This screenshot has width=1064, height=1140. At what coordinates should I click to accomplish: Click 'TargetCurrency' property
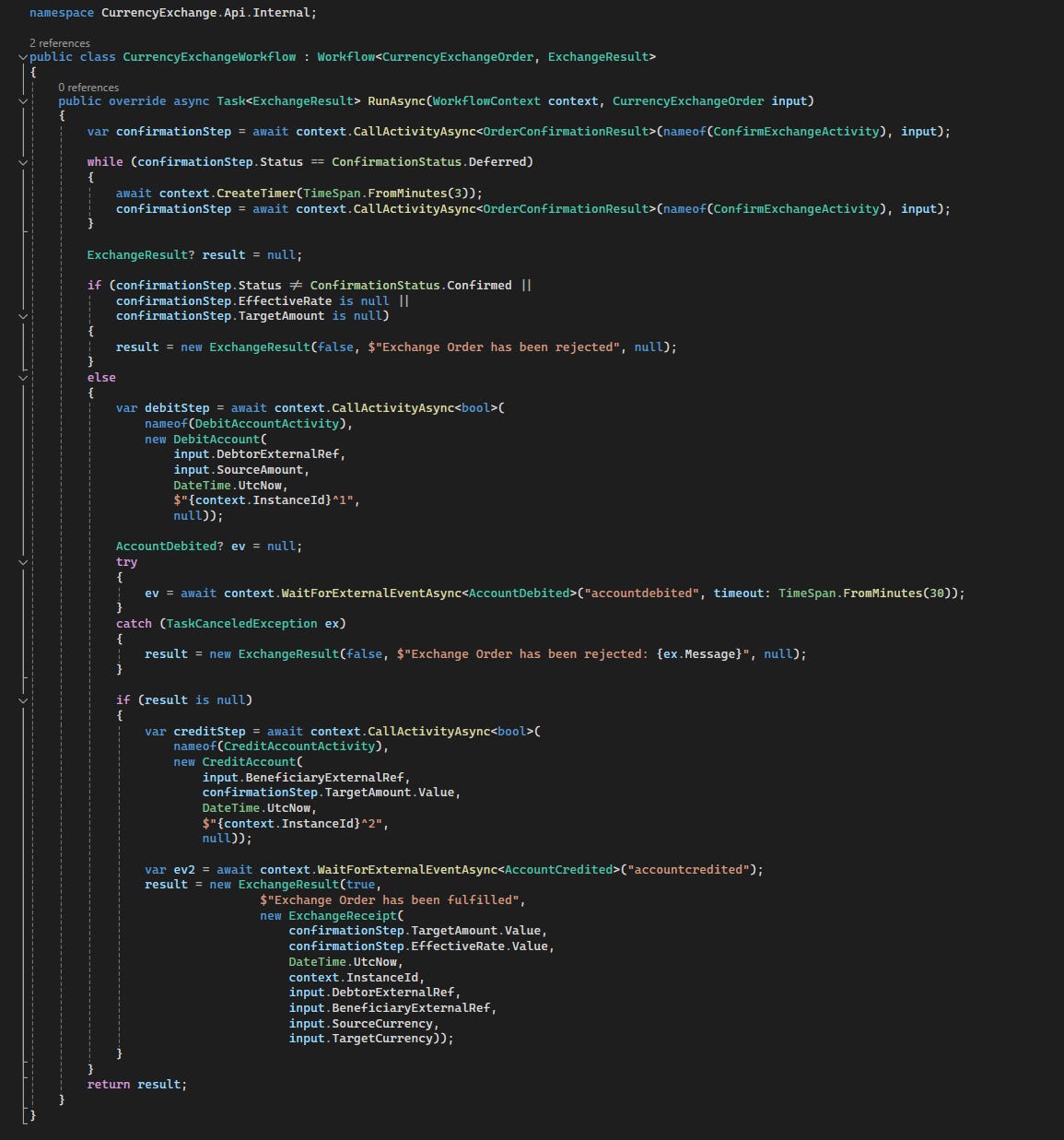click(x=382, y=1039)
